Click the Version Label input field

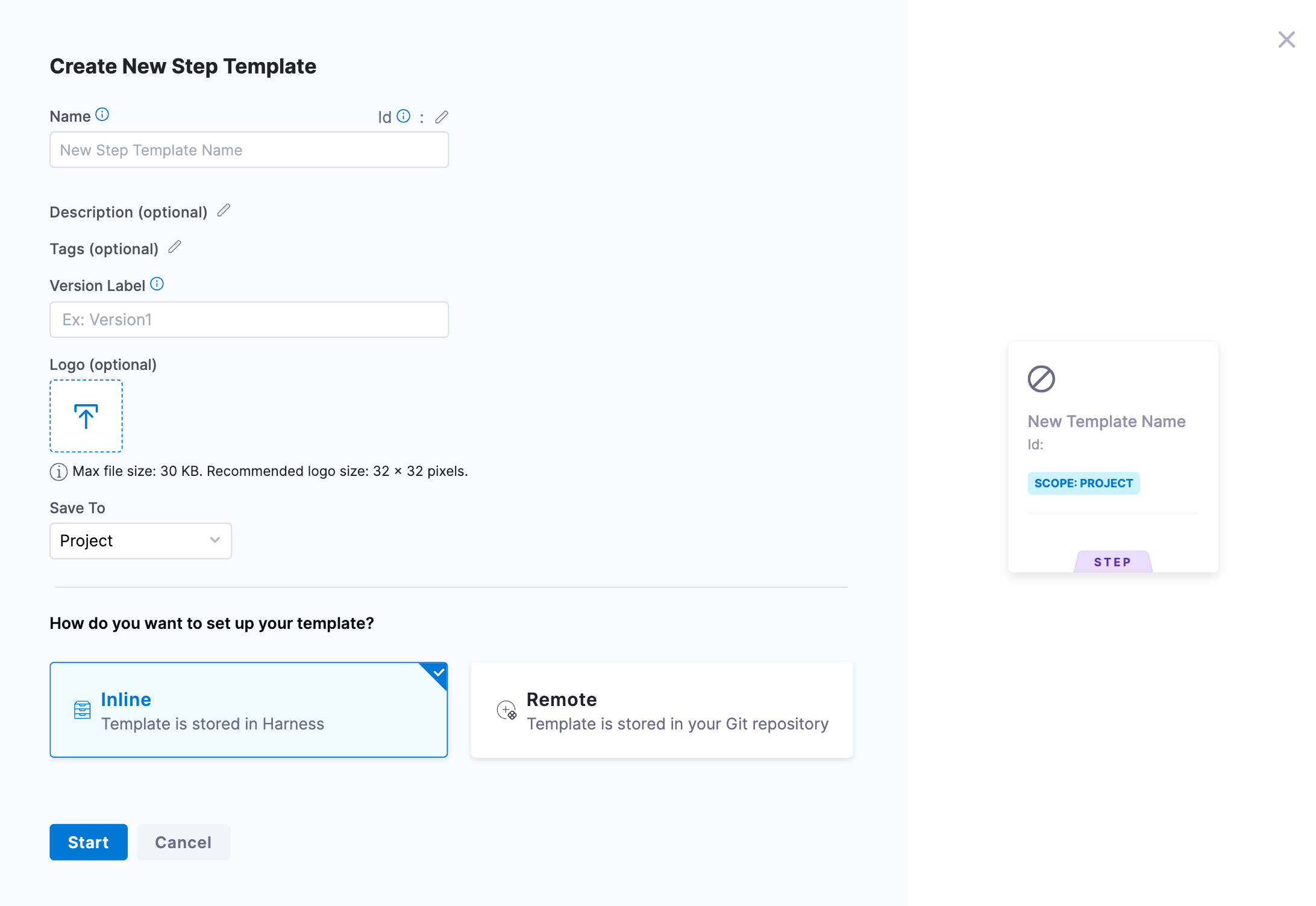pos(249,320)
